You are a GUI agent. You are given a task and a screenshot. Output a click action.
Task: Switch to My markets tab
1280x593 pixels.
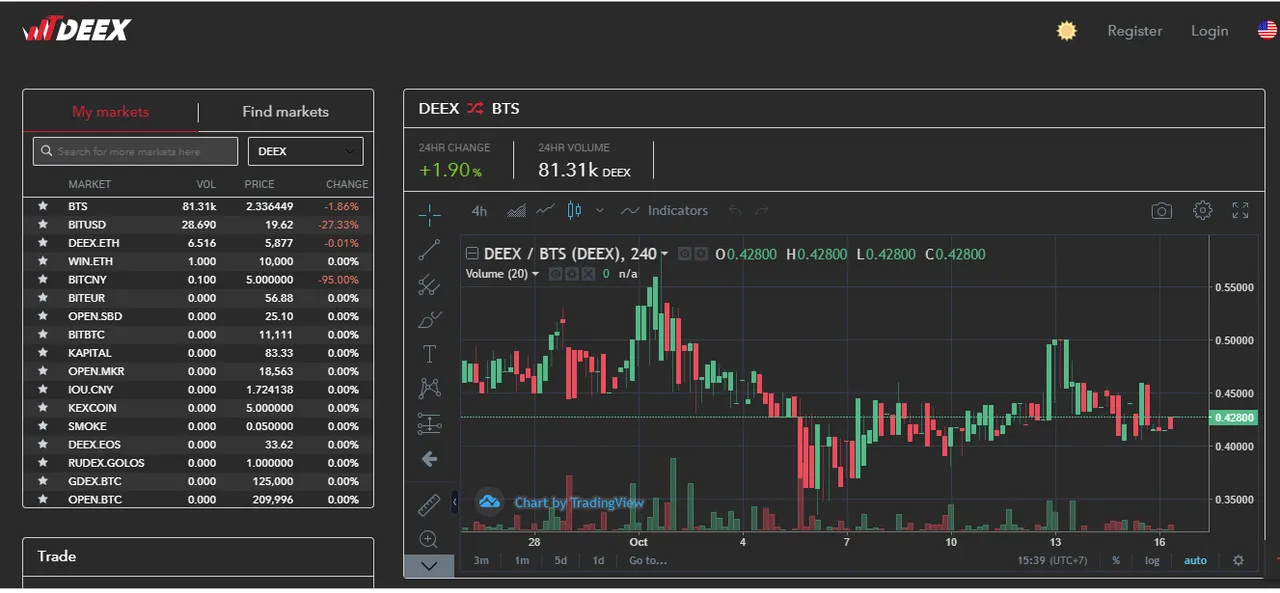pyautogui.click(x=110, y=111)
